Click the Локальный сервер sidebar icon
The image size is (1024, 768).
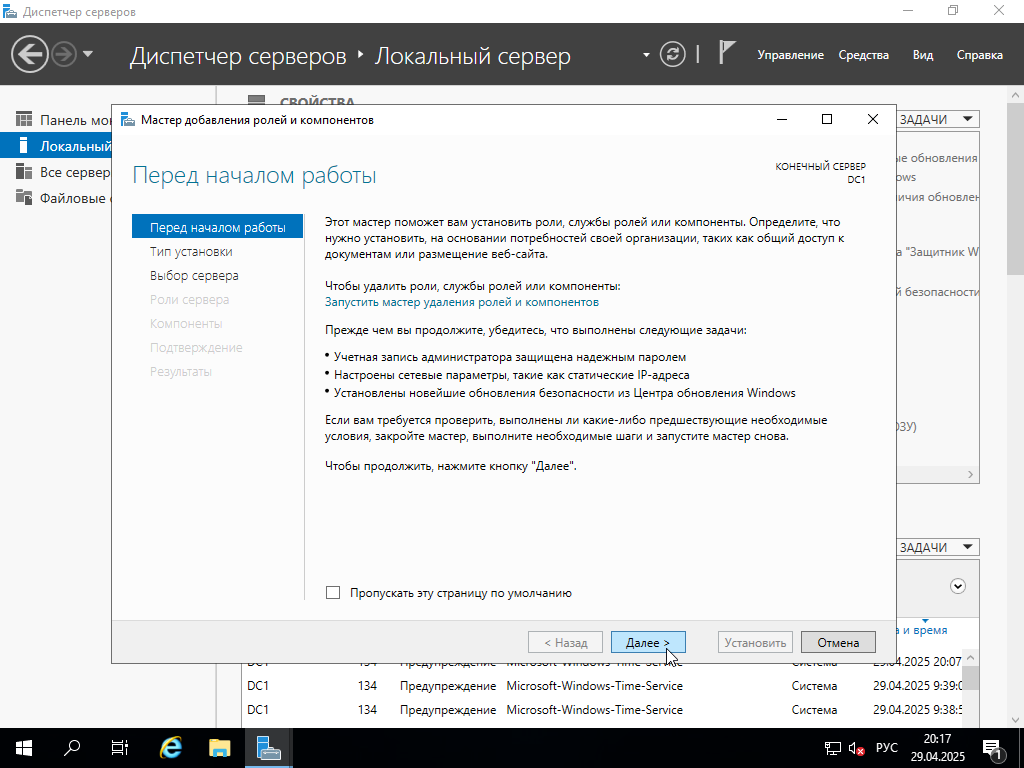[x=24, y=145]
